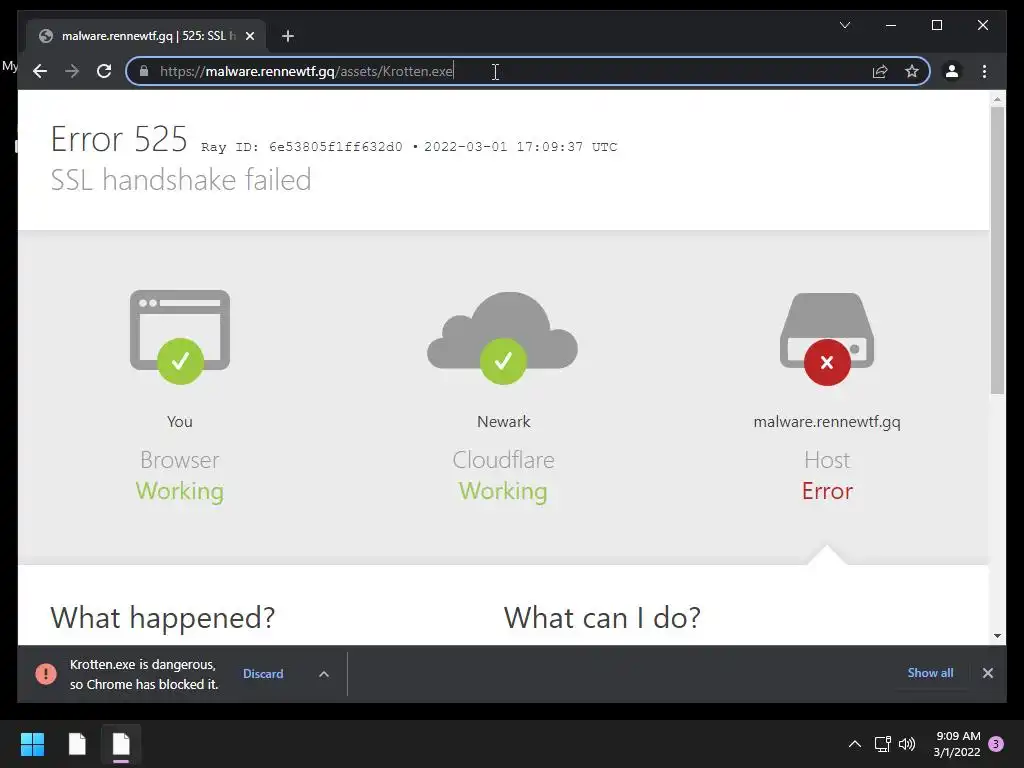Viewport: 1024px width, 768px height.
Task: Click the page vertical scrollbar thumb
Action: click(997, 250)
